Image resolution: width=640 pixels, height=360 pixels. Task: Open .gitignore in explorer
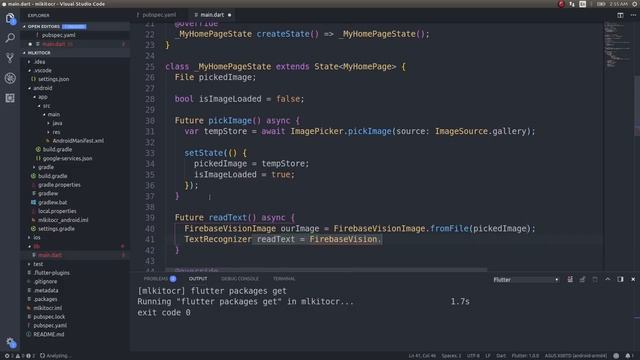click(45, 282)
